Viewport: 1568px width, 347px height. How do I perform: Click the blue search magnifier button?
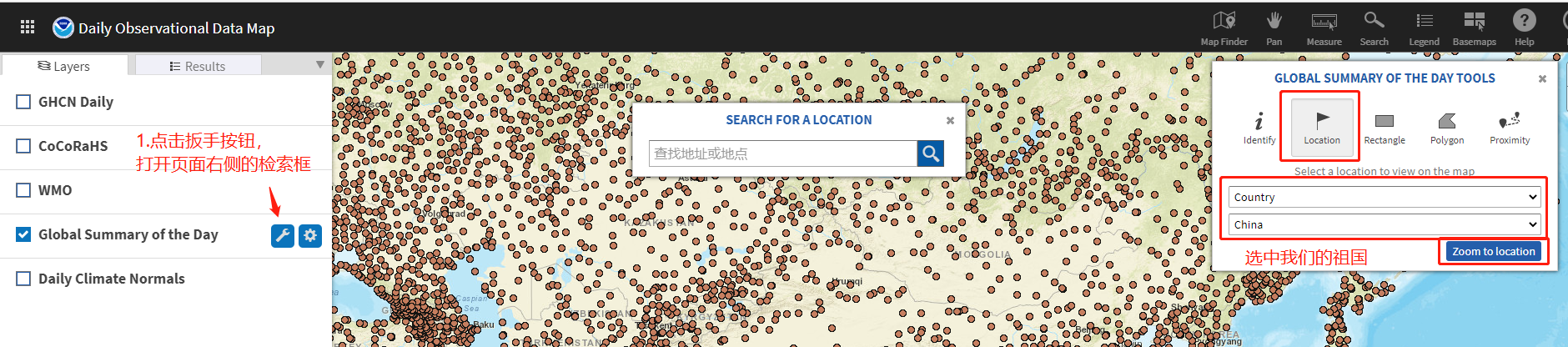point(931,153)
